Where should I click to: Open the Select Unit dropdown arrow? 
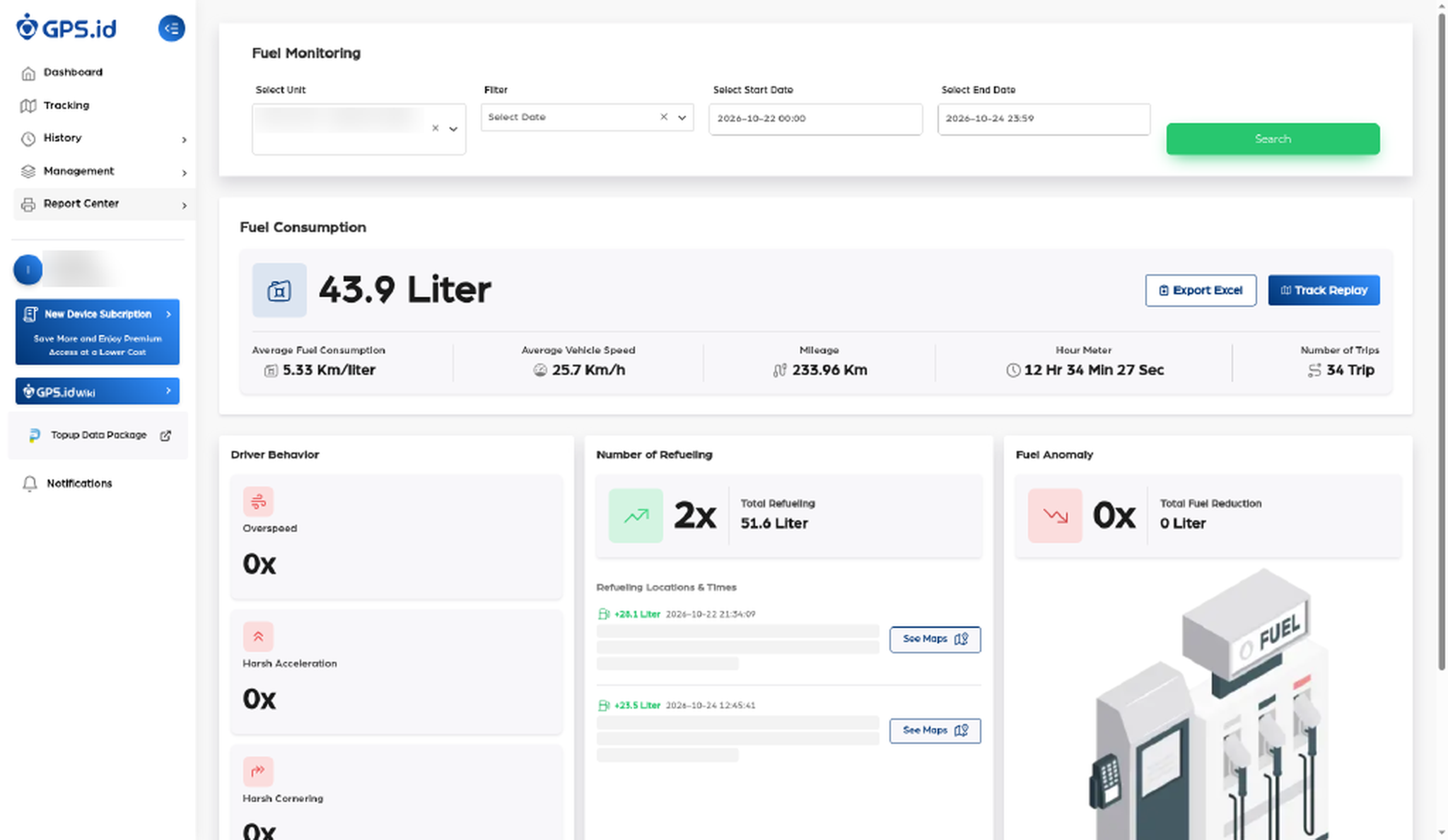point(453,129)
